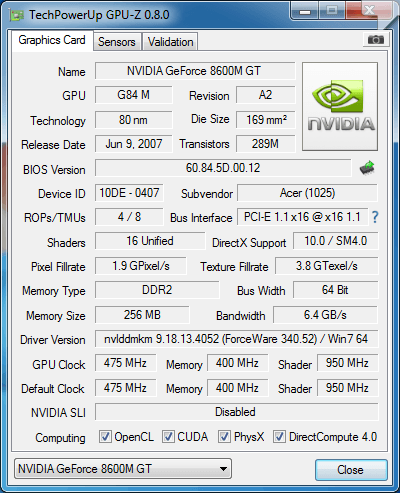Switch to the Validation tab
This screenshot has width=400, height=493.
click(170, 42)
